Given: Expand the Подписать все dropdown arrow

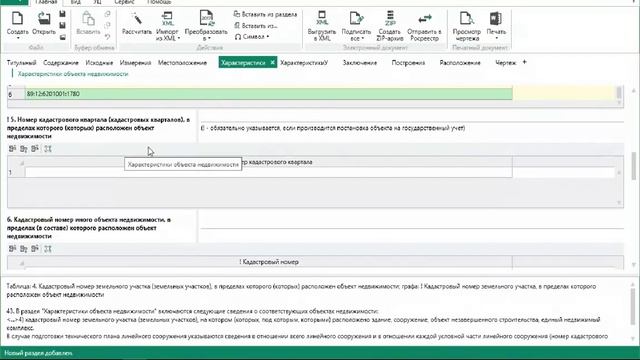Looking at the screenshot, I should [x=362, y=38].
